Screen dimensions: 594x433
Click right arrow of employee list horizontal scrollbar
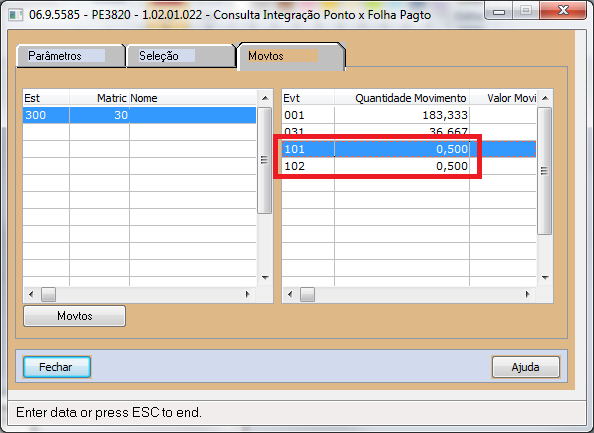click(248, 294)
